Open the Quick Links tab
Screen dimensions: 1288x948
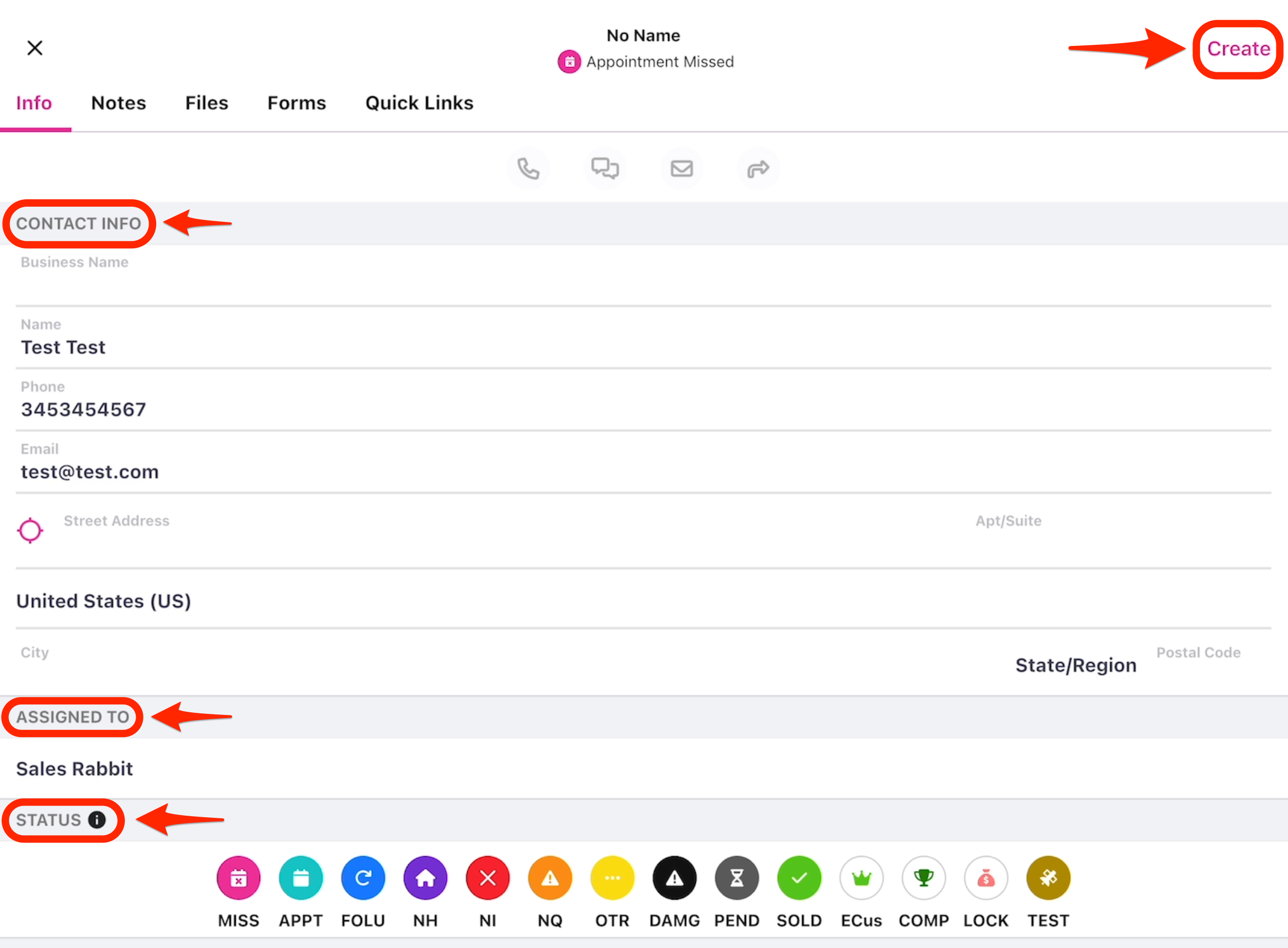(419, 103)
